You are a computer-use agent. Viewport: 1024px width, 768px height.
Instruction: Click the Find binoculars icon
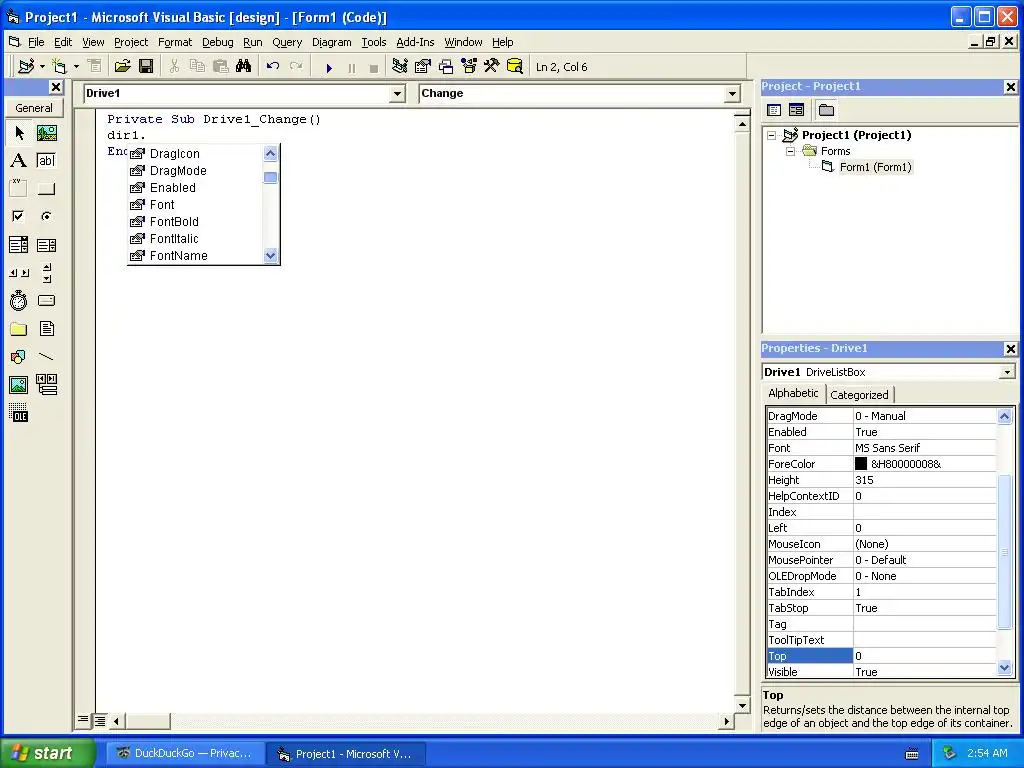(x=244, y=67)
